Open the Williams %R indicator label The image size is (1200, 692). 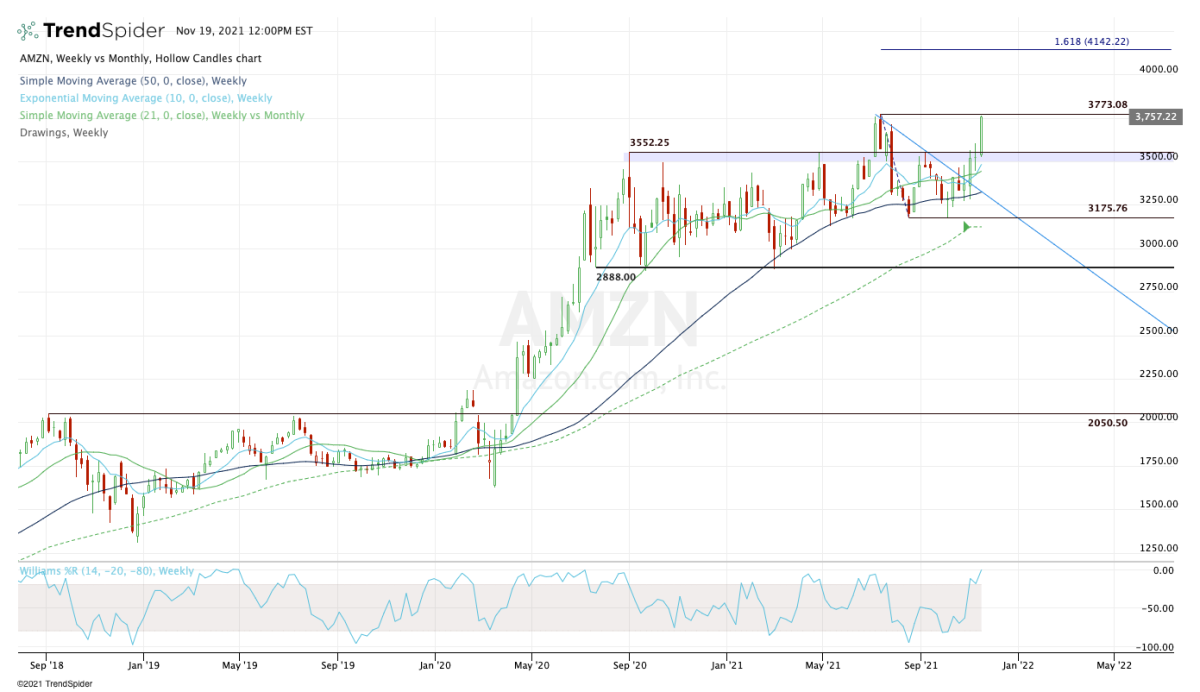coord(106,570)
